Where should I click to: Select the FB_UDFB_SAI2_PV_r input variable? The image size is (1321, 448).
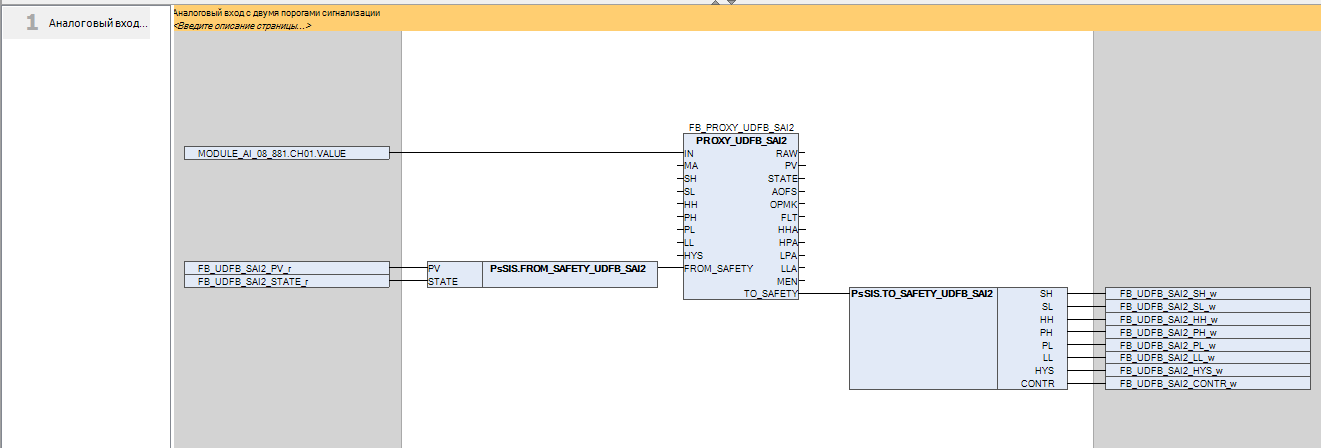tap(286, 268)
